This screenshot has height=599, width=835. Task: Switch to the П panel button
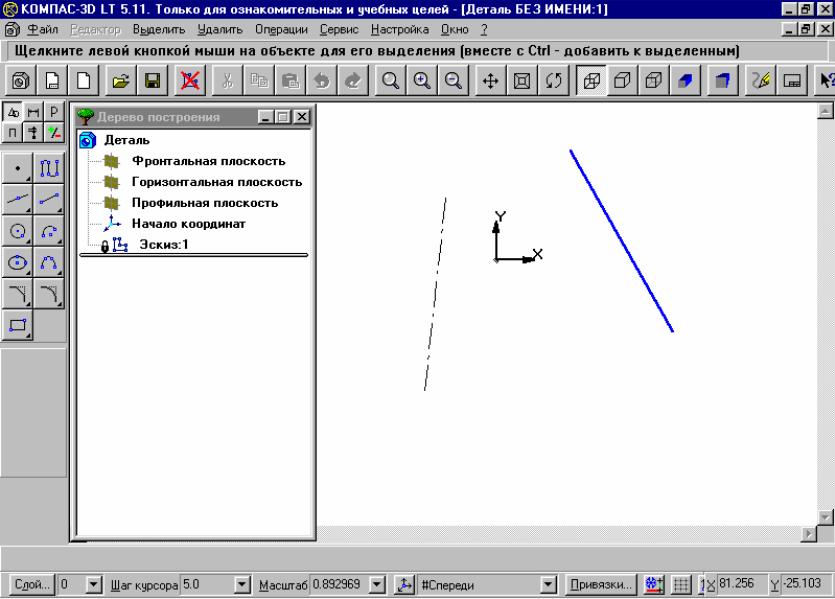click(x=13, y=133)
